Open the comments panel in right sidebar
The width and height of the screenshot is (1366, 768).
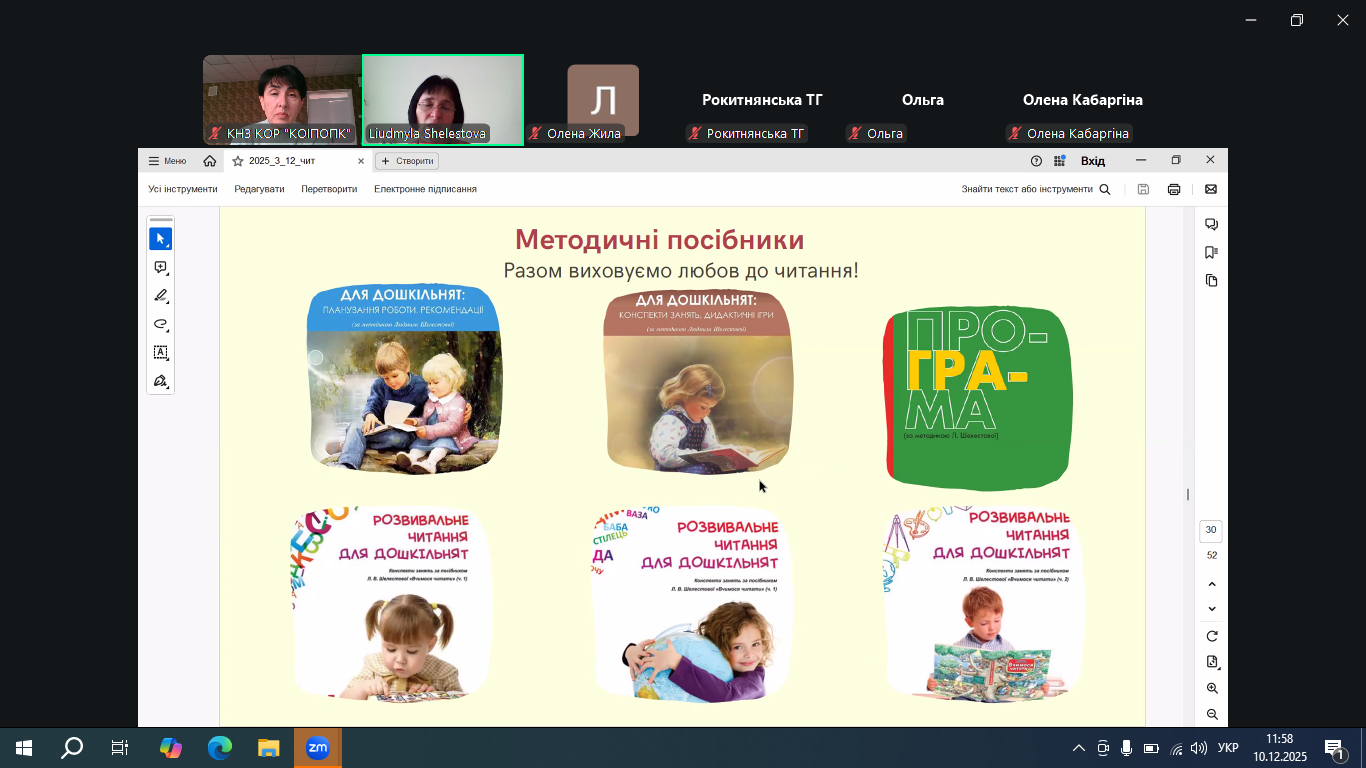[x=1211, y=224]
